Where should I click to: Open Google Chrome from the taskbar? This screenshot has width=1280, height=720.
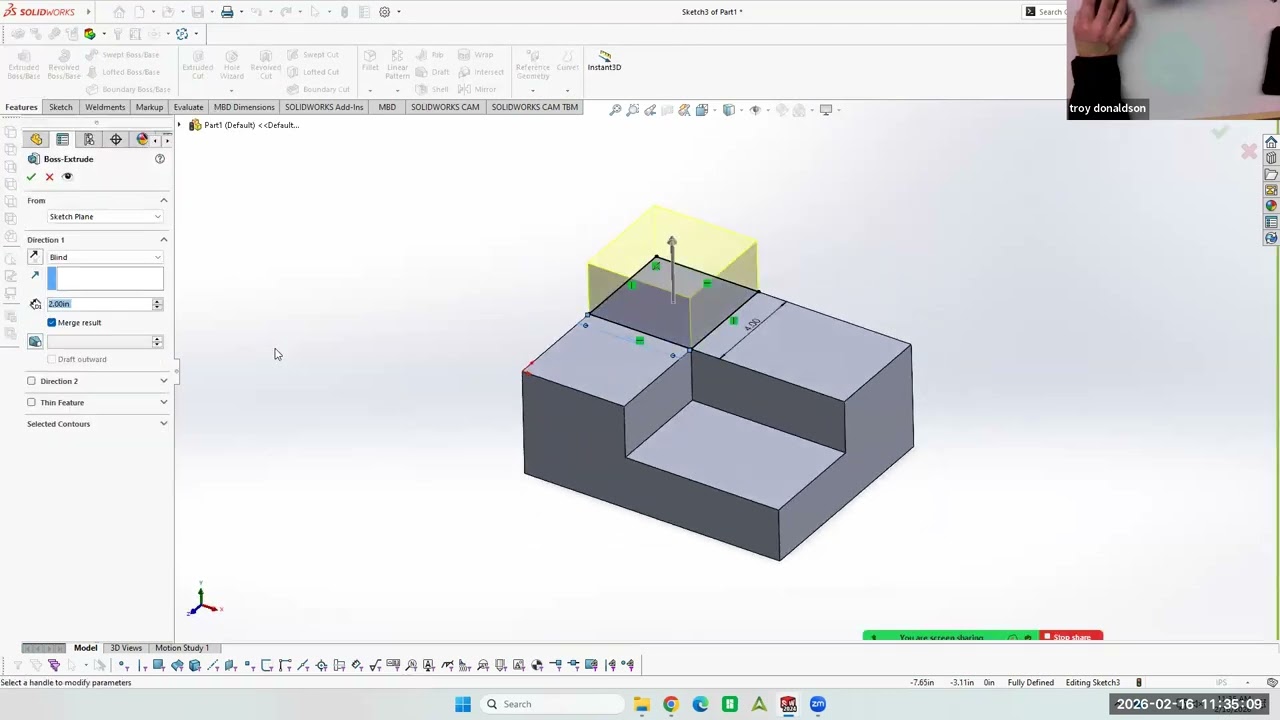(x=671, y=704)
